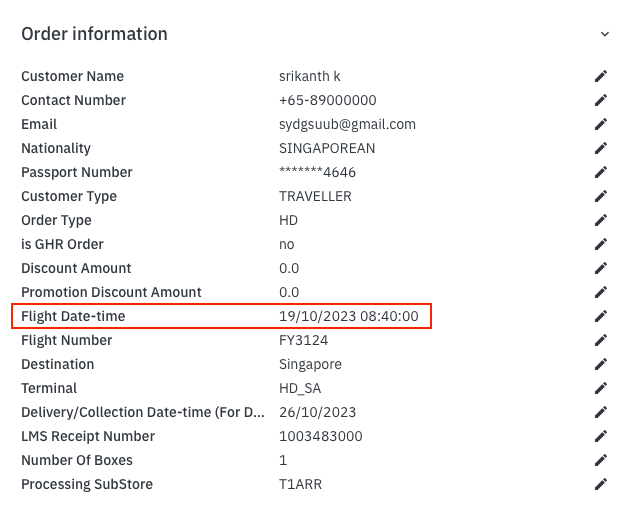Edit the Processing SubStore field
633x523 pixels.
[601, 484]
